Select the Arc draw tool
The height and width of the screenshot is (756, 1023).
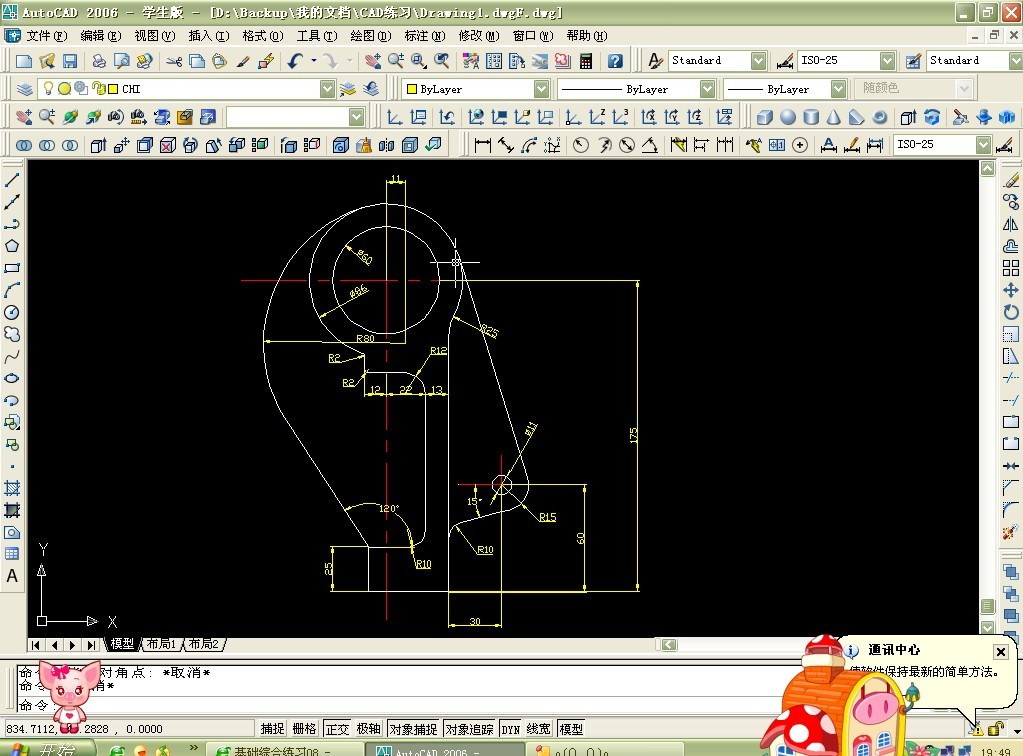[12, 290]
